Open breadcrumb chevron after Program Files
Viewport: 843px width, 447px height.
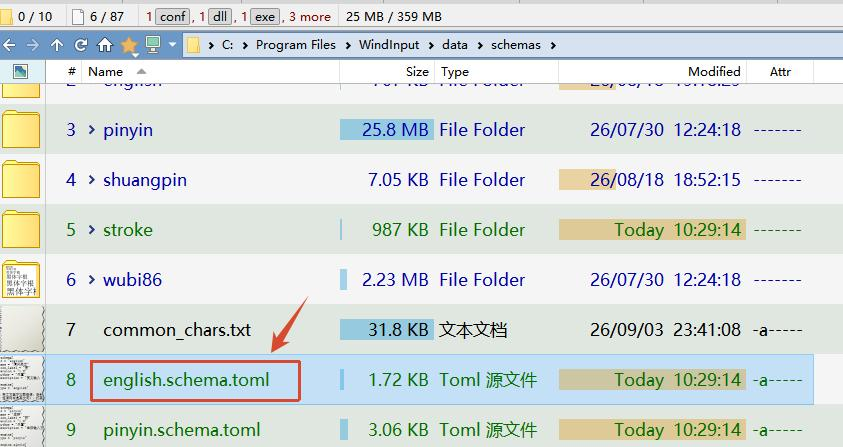coord(348,46)
